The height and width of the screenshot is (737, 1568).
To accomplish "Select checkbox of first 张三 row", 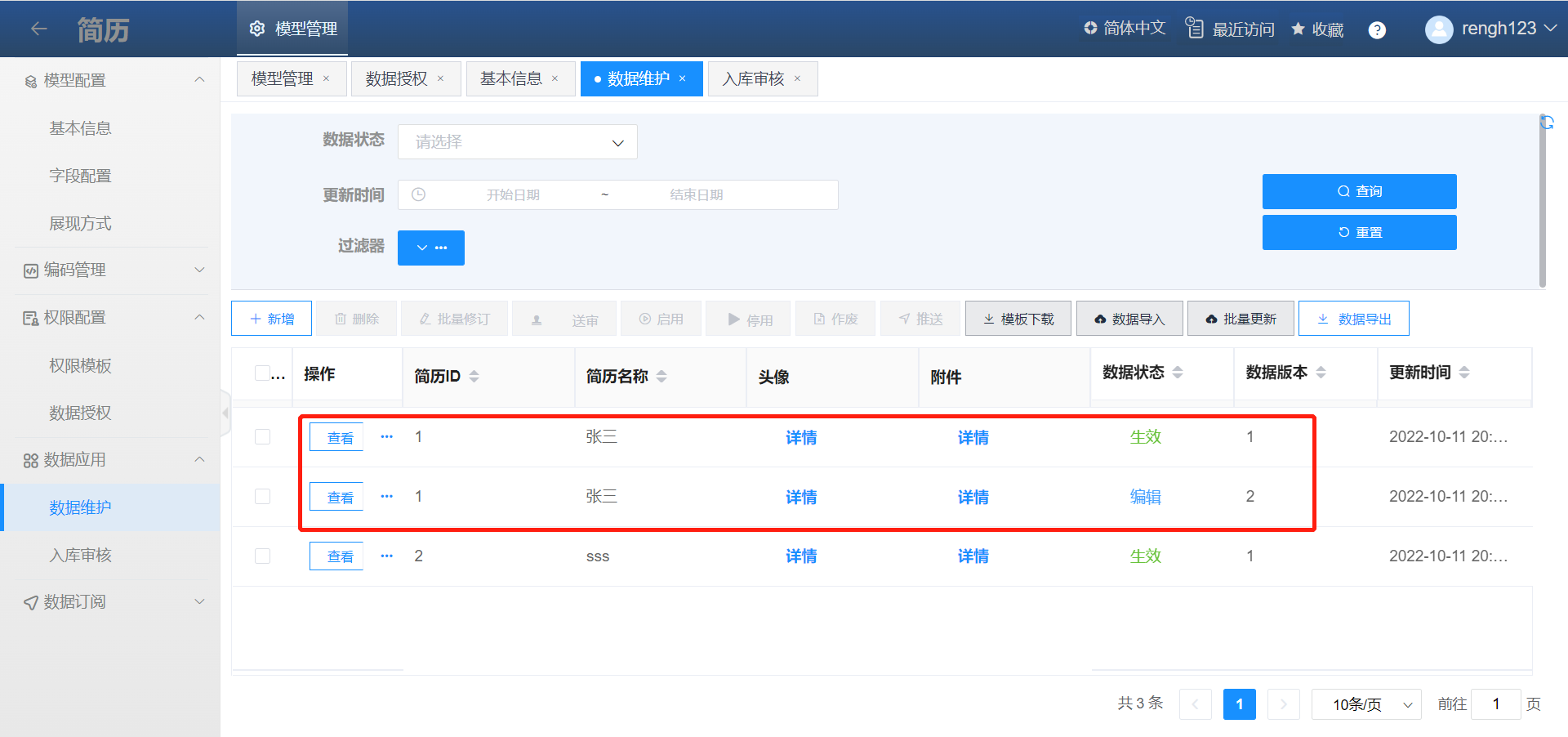I will pos(262,437).
